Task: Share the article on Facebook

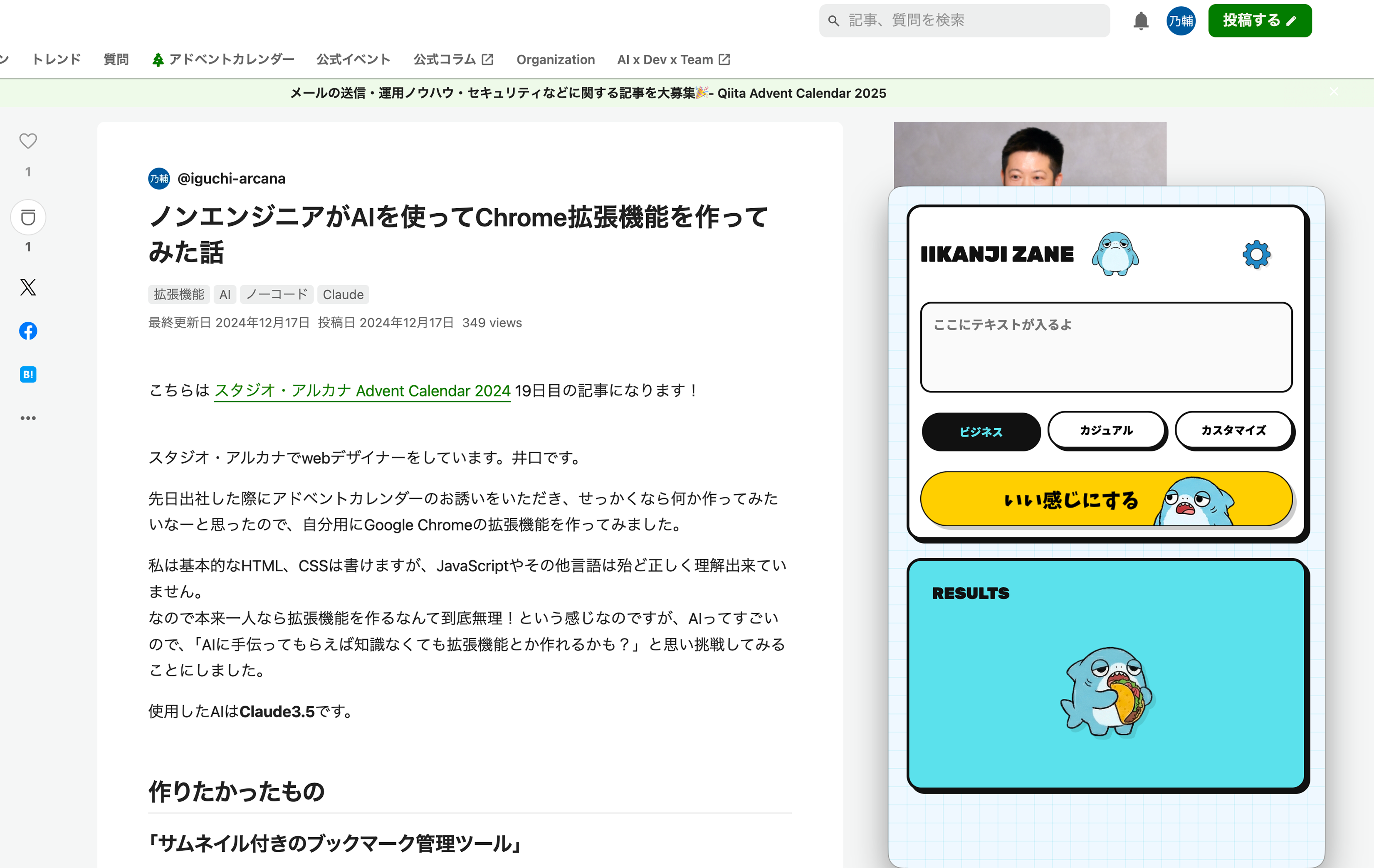Action: [27, 331]
